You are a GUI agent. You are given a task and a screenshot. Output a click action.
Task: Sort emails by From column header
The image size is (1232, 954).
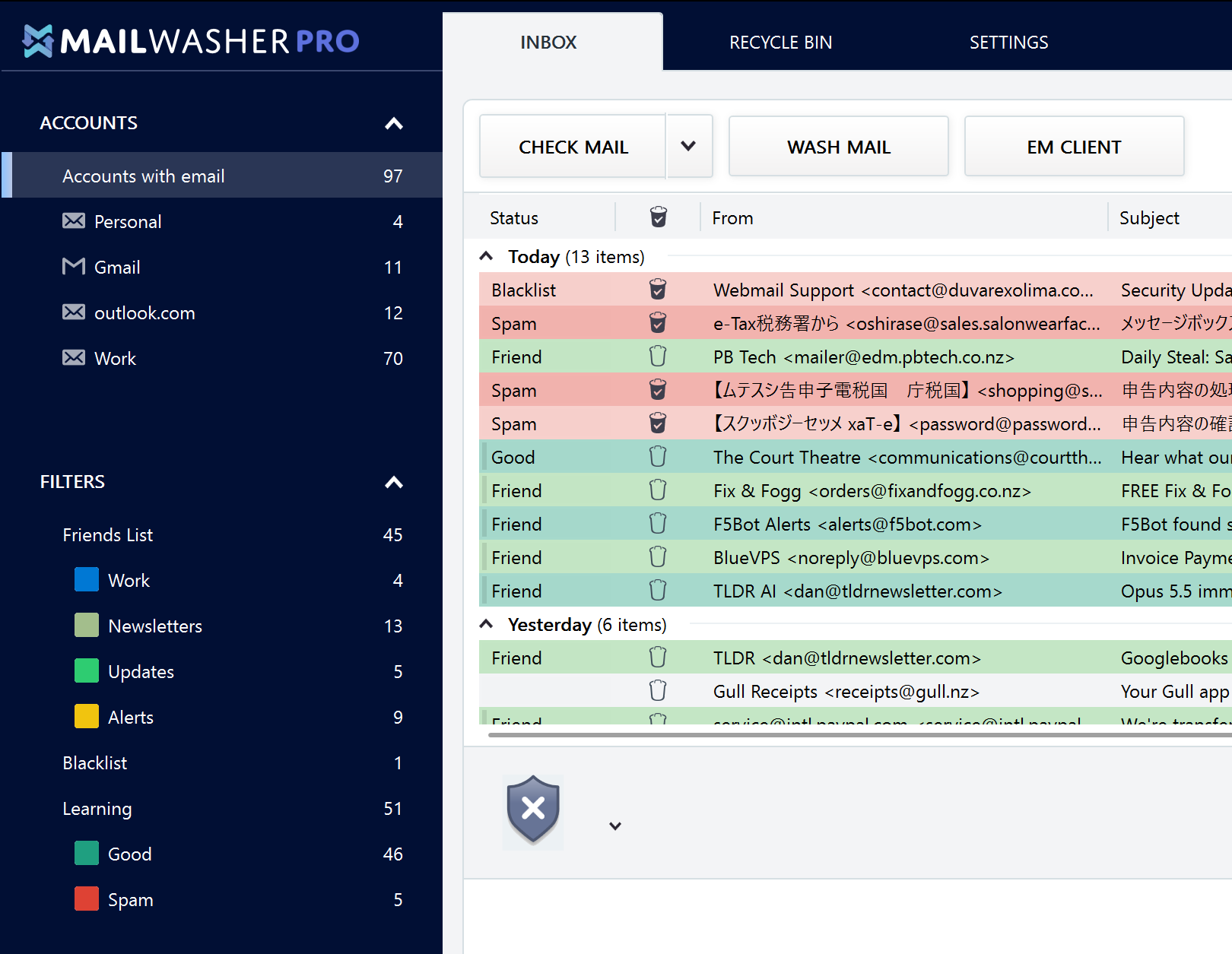pyautogui.click(x=733, y=218)
